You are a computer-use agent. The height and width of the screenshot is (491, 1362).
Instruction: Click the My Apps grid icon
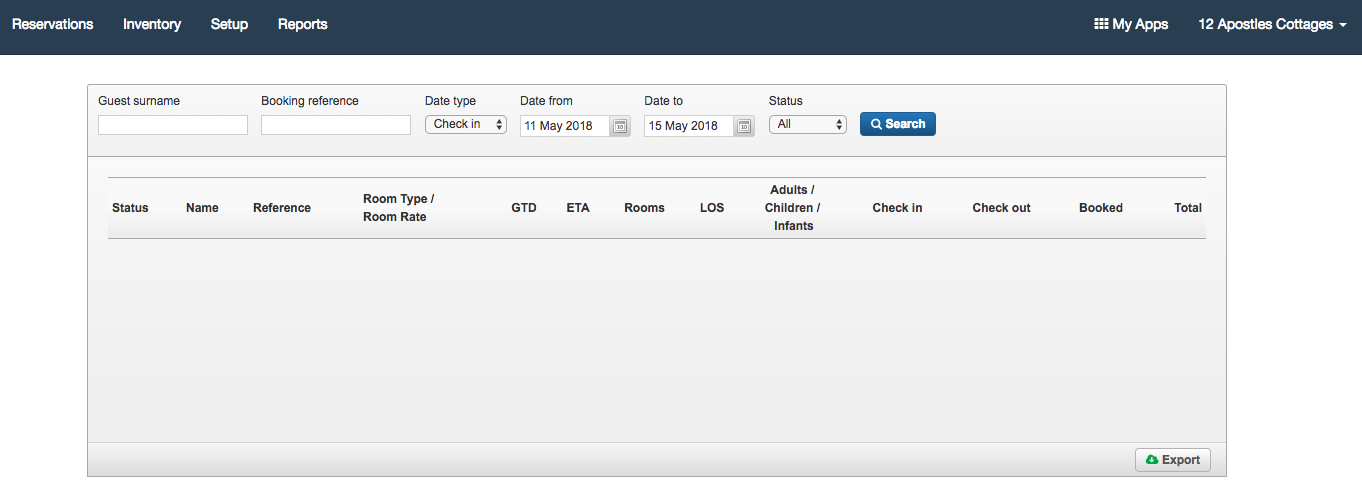[x=1101, y=24]
